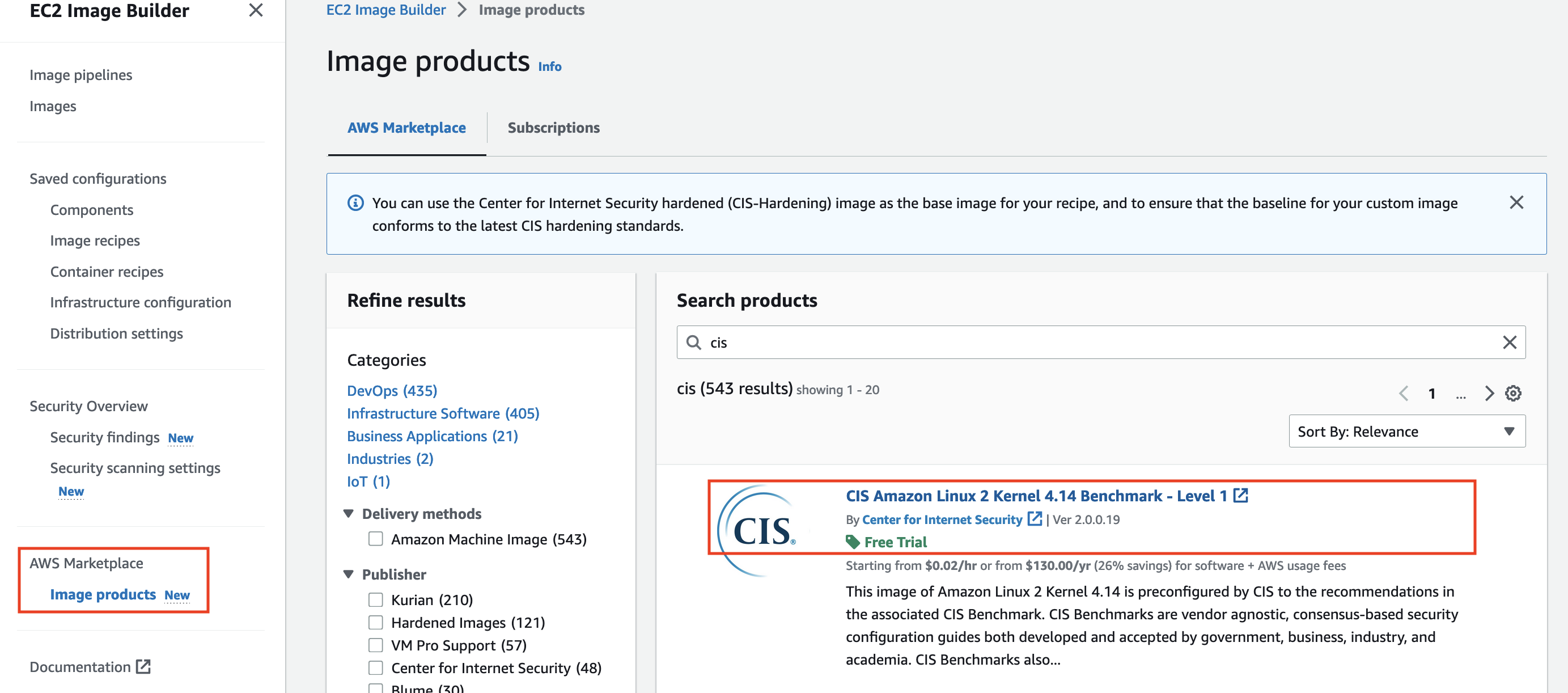Collapse the Publisher filter section
Image resolution: width=1568 pixels, height=693 pixels.
coord(348,574)
